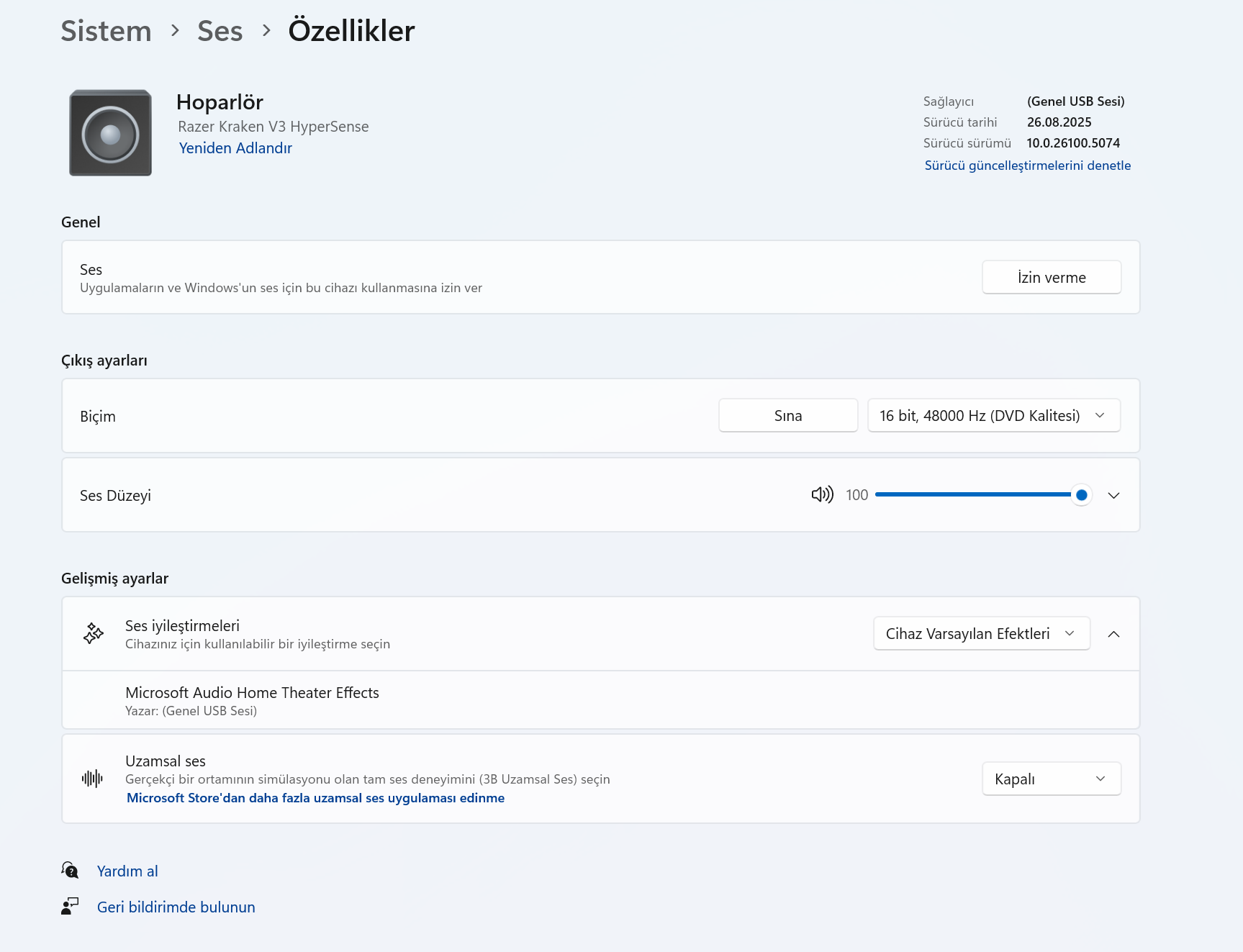Test audio with the Sına button

tap(788, 415)
